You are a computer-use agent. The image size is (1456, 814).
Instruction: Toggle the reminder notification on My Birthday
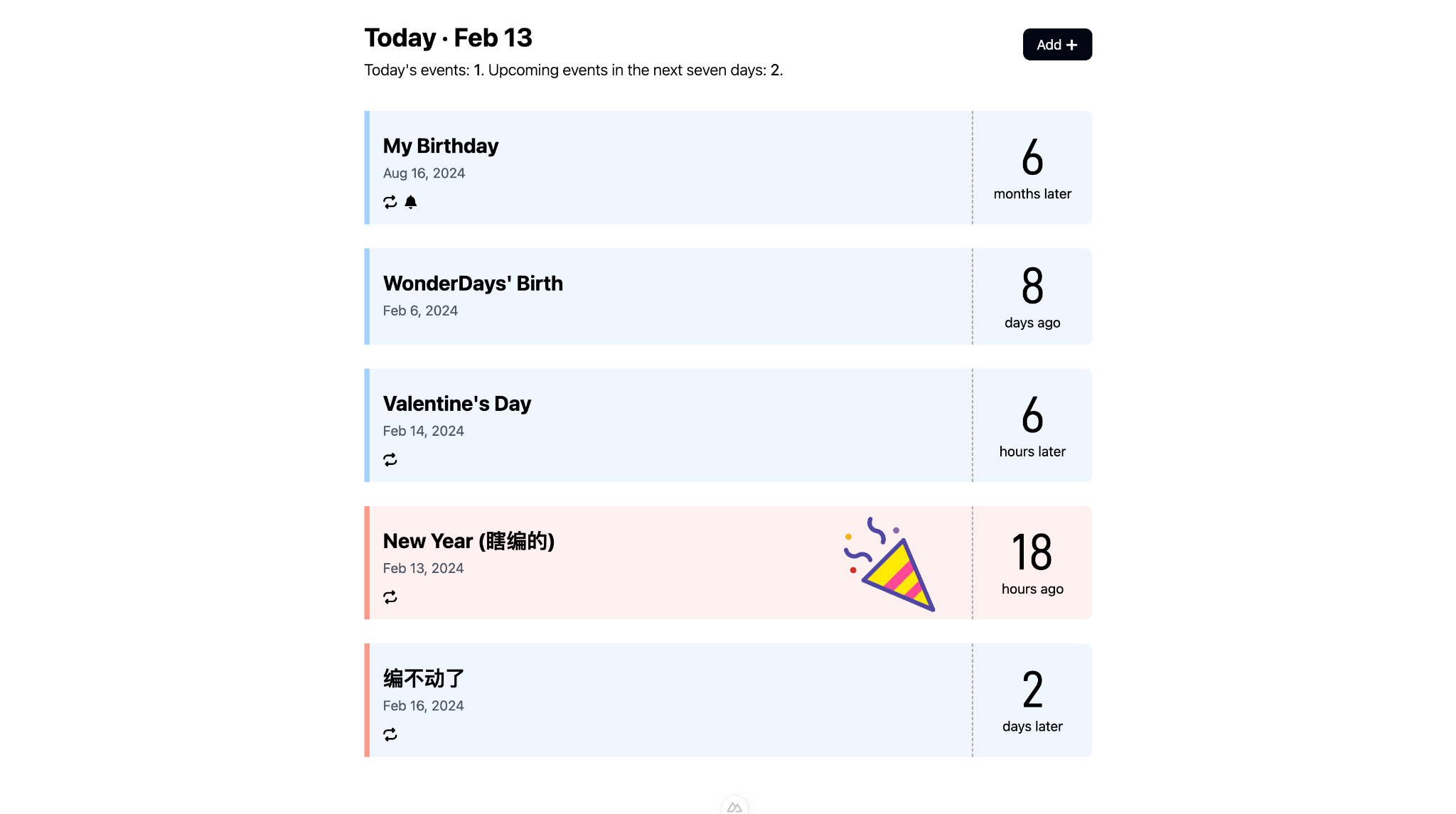[x=411, y=202]
